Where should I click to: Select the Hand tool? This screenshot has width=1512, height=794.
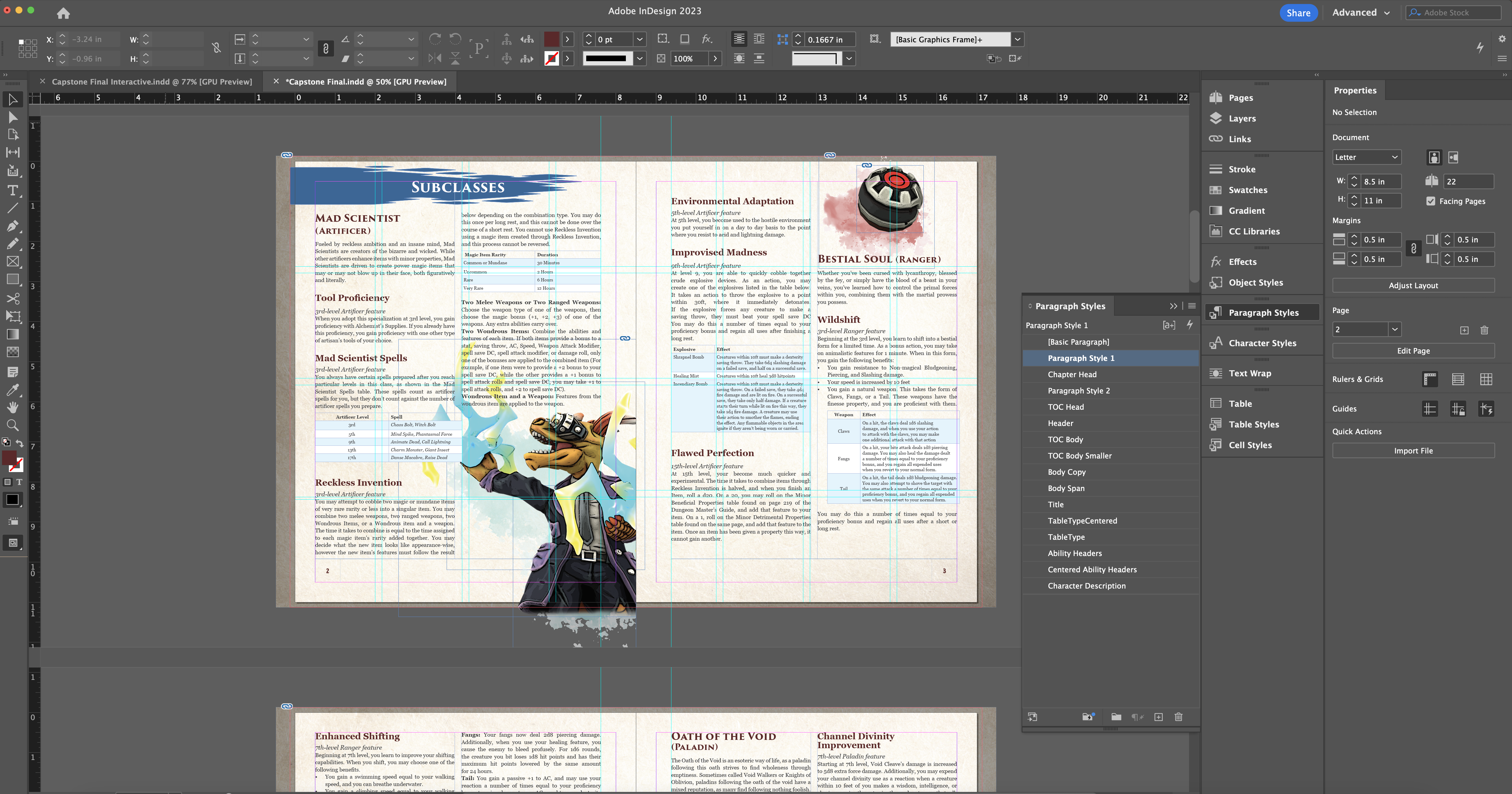(13, 407)
